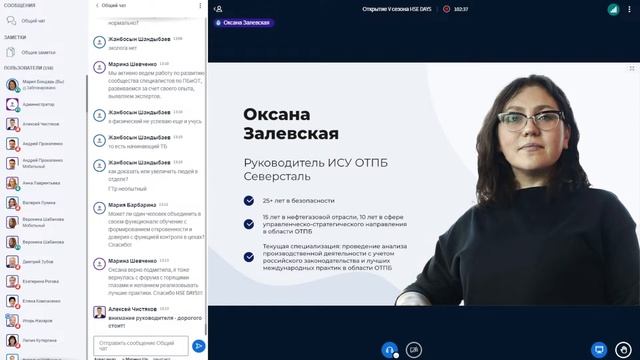
Task: Send the chat message with arrow button
Action: (x=198, y=346)
